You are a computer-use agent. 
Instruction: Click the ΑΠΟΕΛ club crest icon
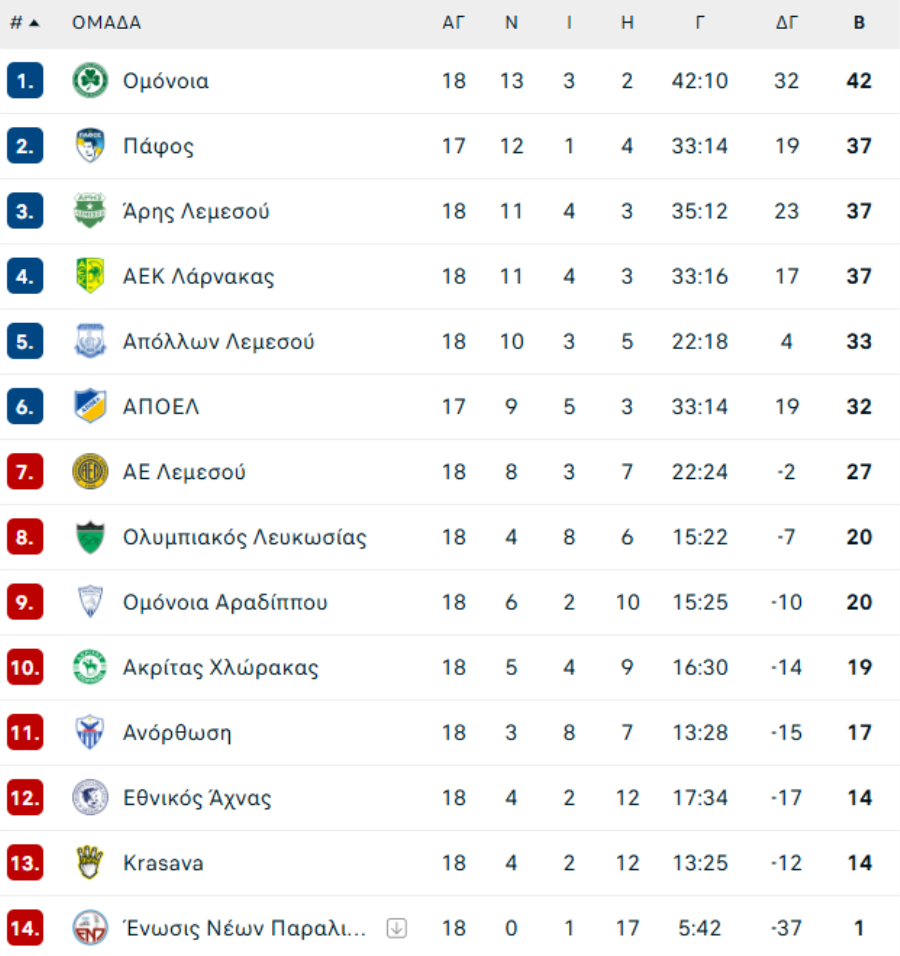pos(90,406)
